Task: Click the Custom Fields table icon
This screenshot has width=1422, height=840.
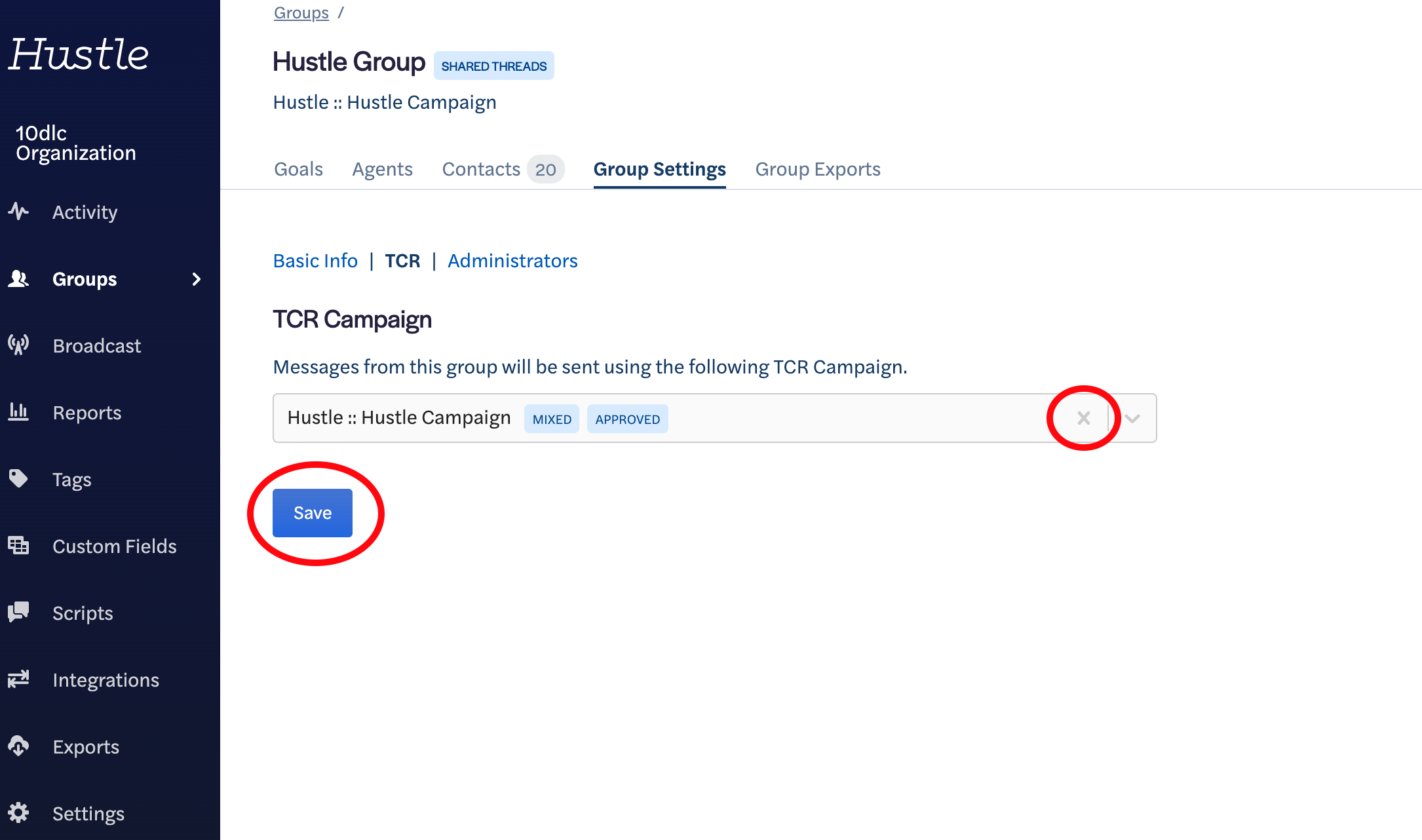Action: 18,546
